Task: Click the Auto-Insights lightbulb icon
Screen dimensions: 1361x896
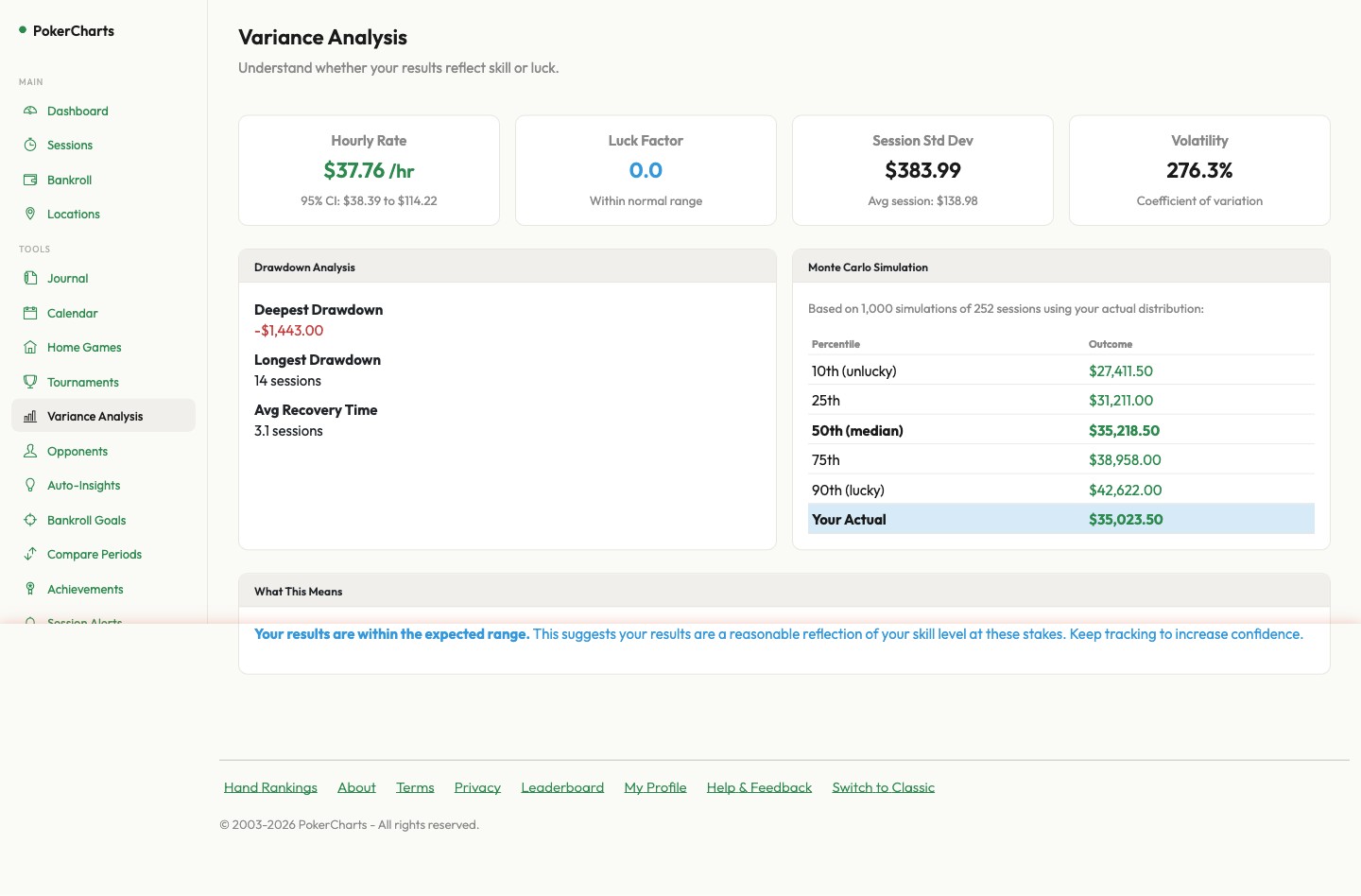Action: 30,485
